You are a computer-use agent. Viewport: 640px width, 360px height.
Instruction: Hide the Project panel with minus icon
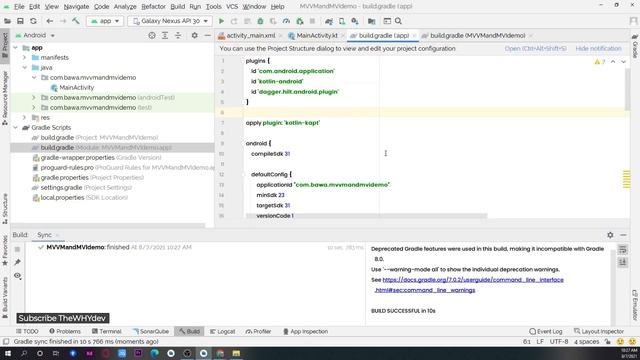(207, 36)
